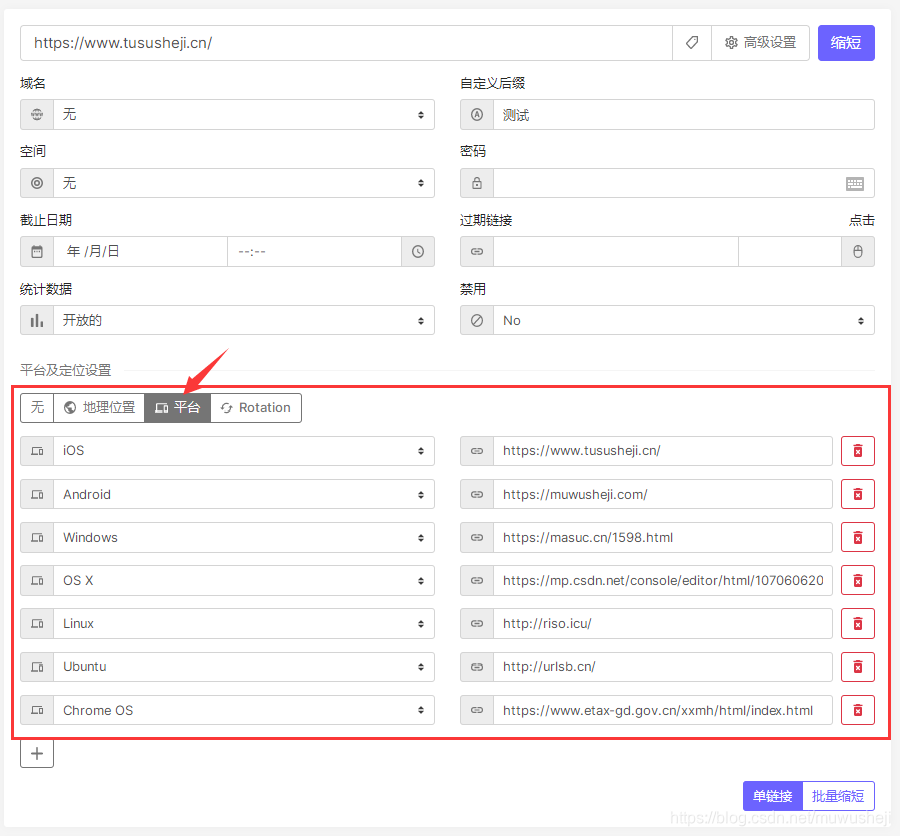Viewport: 900px width, 836px height.
Task: Delete the Linux platform row
Action: click(858, 624)
